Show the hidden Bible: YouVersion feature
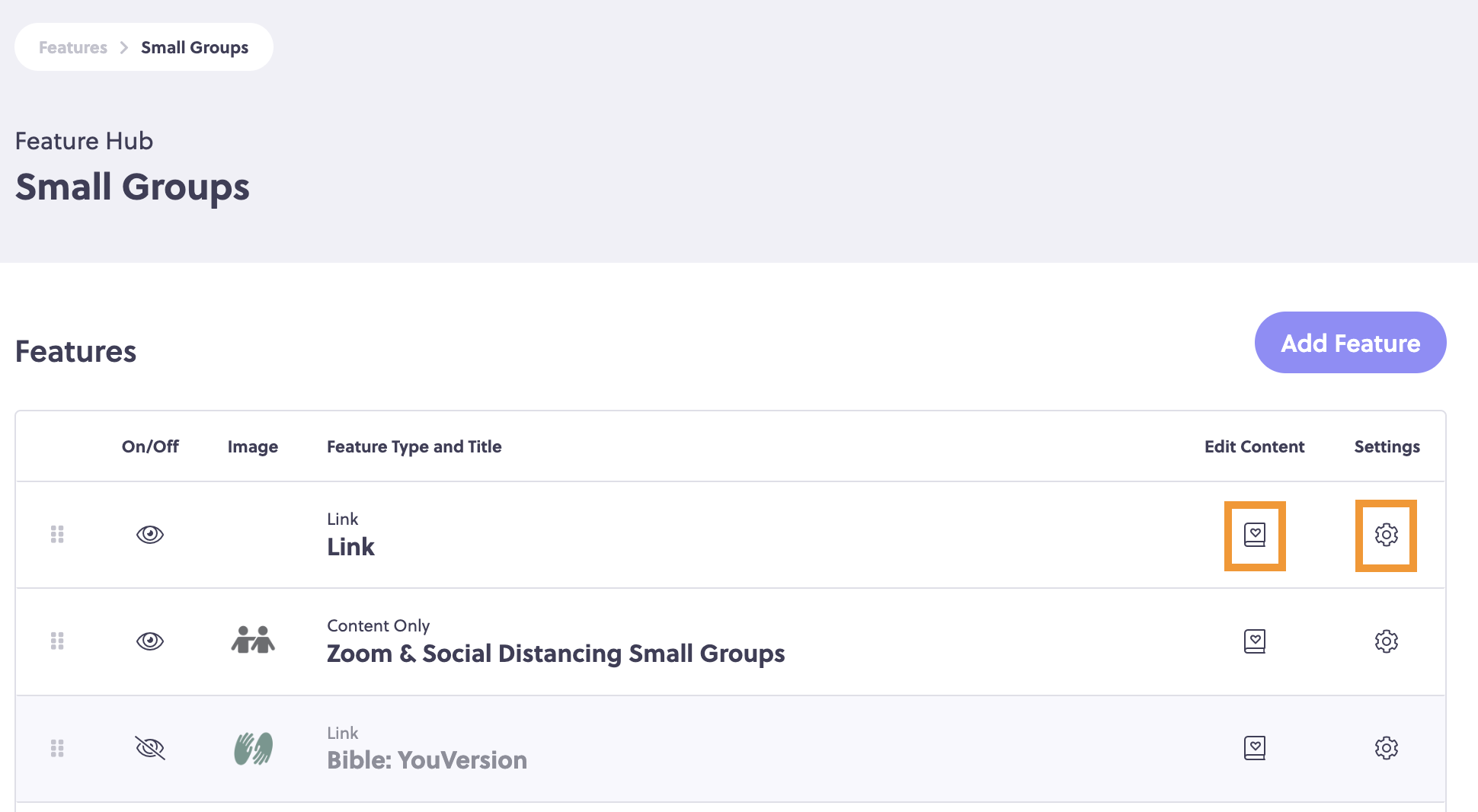The width and height of the screenshot is (1478, 812). click(x=150, y=748)
